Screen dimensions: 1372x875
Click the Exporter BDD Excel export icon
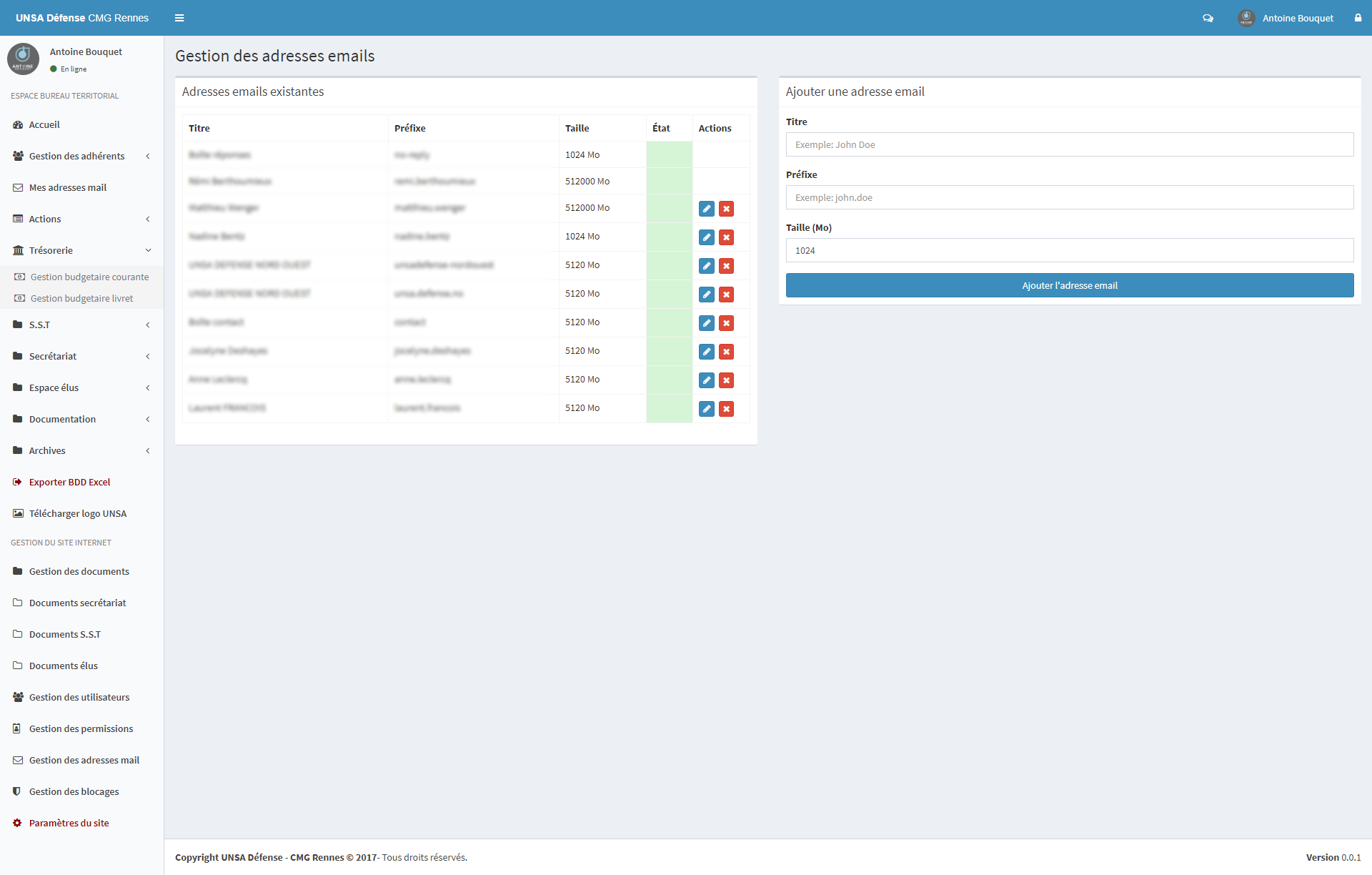coord(18,482)
